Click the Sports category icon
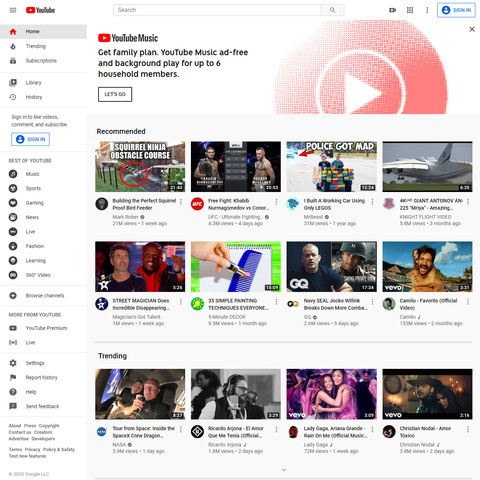This screenshot has height=480, width=480. (x=13, y=188)
